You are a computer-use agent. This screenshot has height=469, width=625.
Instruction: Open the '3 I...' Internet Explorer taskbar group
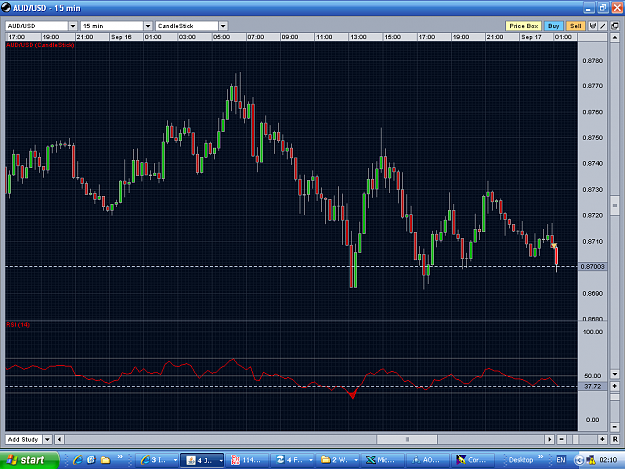[x=158, y=460]
